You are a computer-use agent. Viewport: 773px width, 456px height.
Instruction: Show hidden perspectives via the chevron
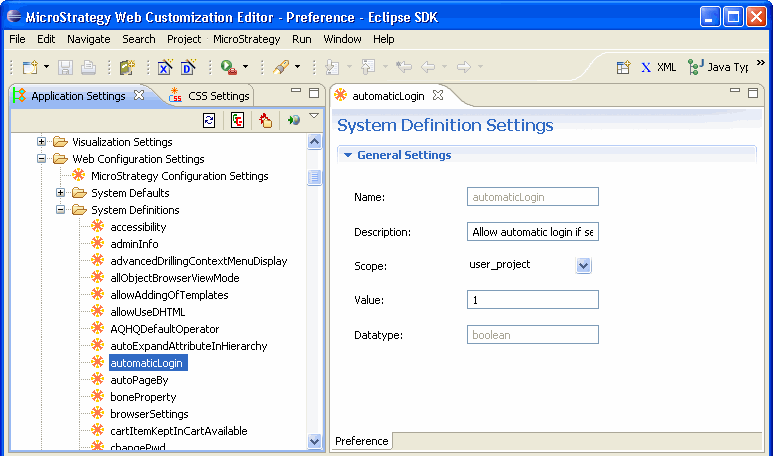[761, 63]
